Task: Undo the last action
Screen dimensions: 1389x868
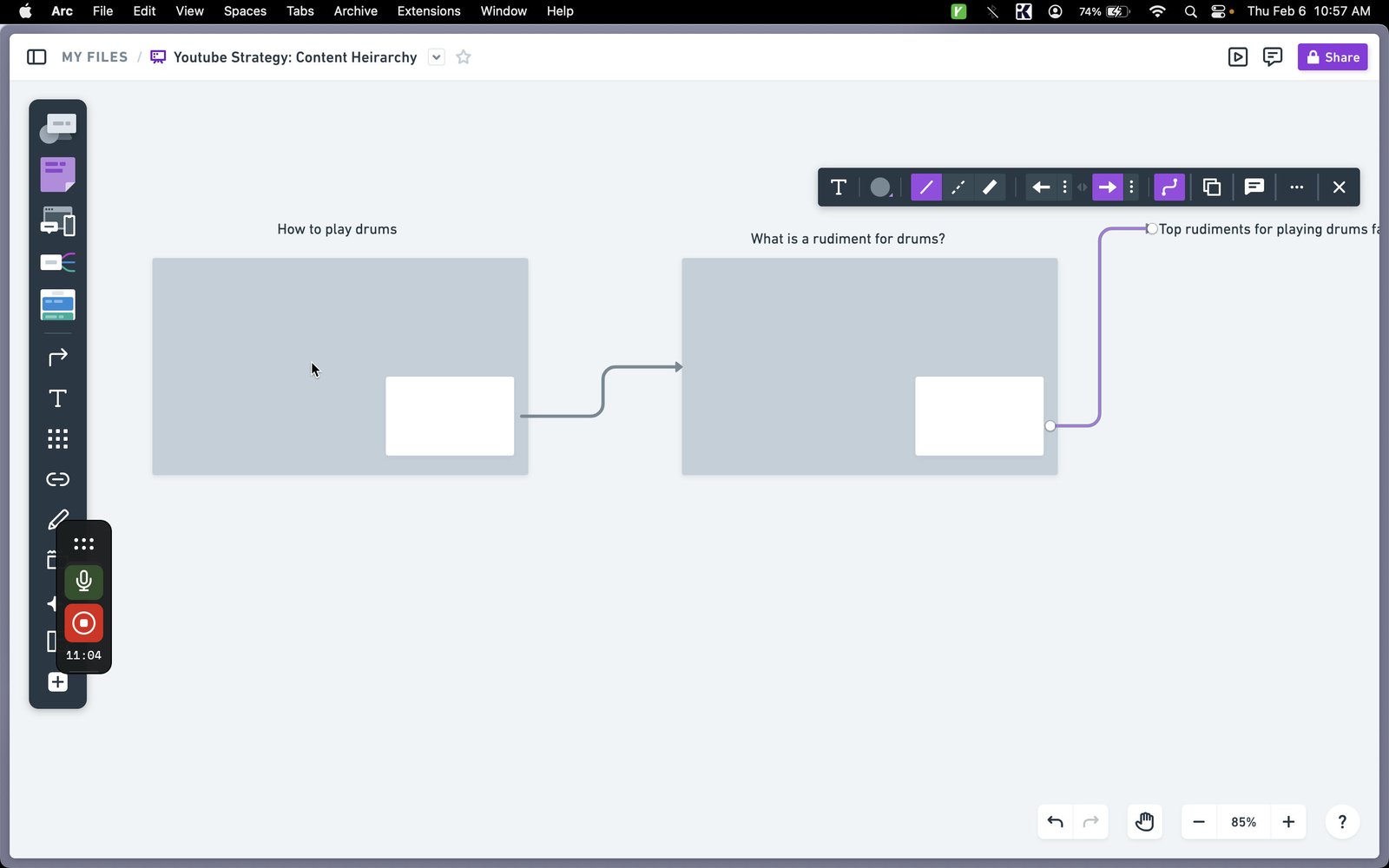Action: (x=1055, y=822)
